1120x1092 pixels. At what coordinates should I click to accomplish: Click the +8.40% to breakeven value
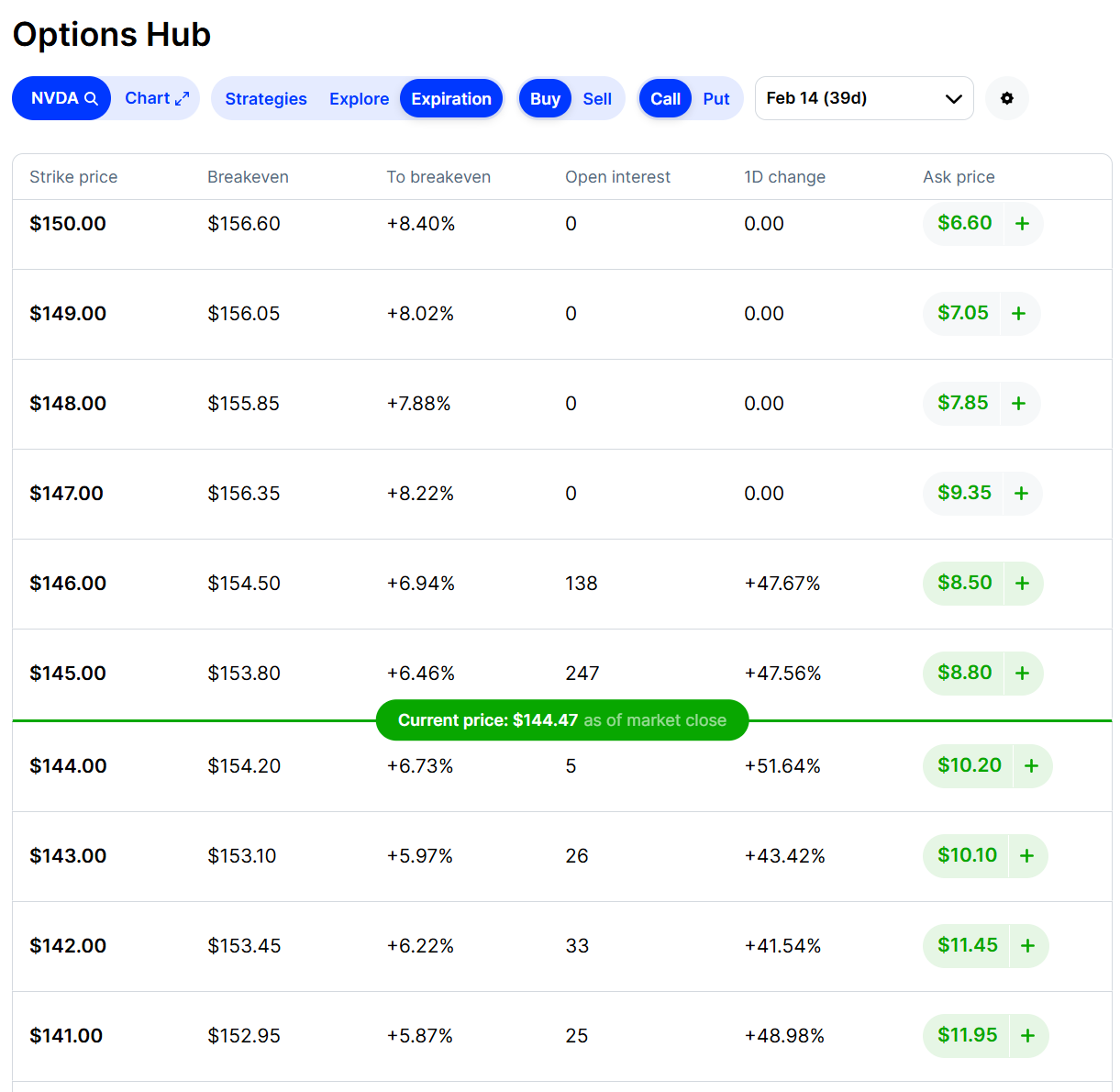tap(421, 223)
